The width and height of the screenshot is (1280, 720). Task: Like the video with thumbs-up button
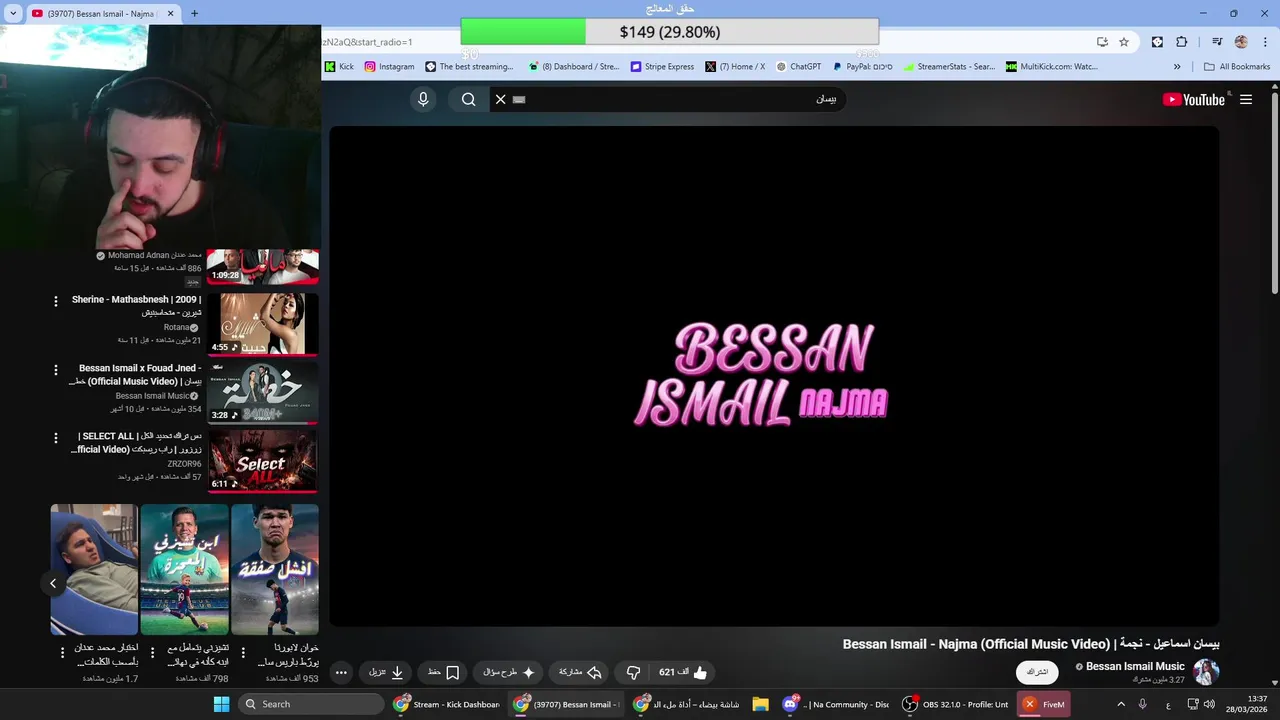click(x=684, y=673)
